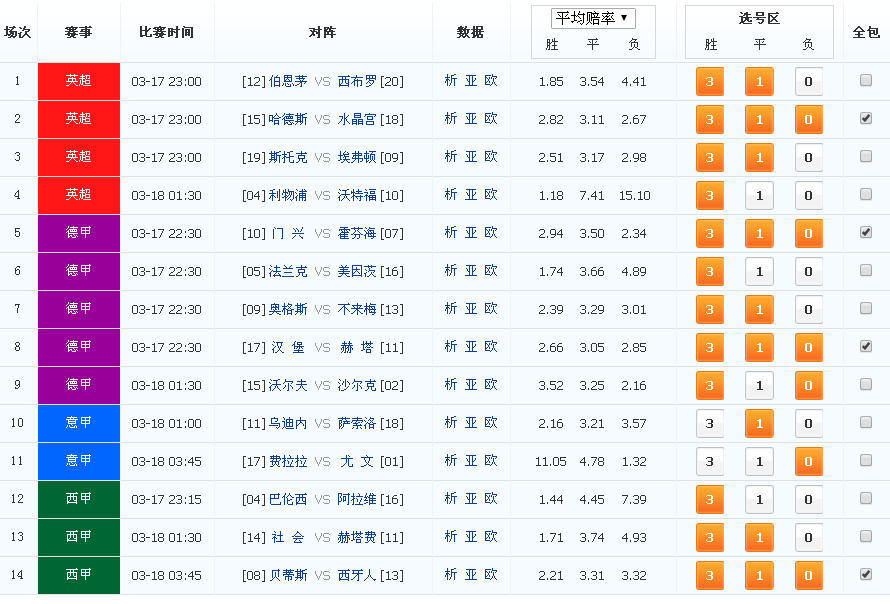Screen dimensions: 890x604
Task: Open 欧 European odds for 费拉拉 vs 尤文
Action: point(491,461)
